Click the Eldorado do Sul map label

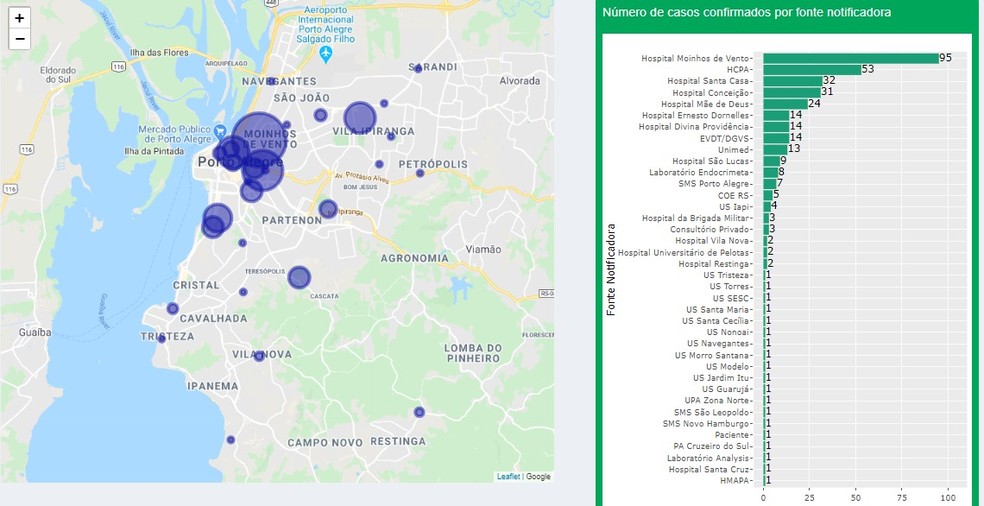coord(58,75)
